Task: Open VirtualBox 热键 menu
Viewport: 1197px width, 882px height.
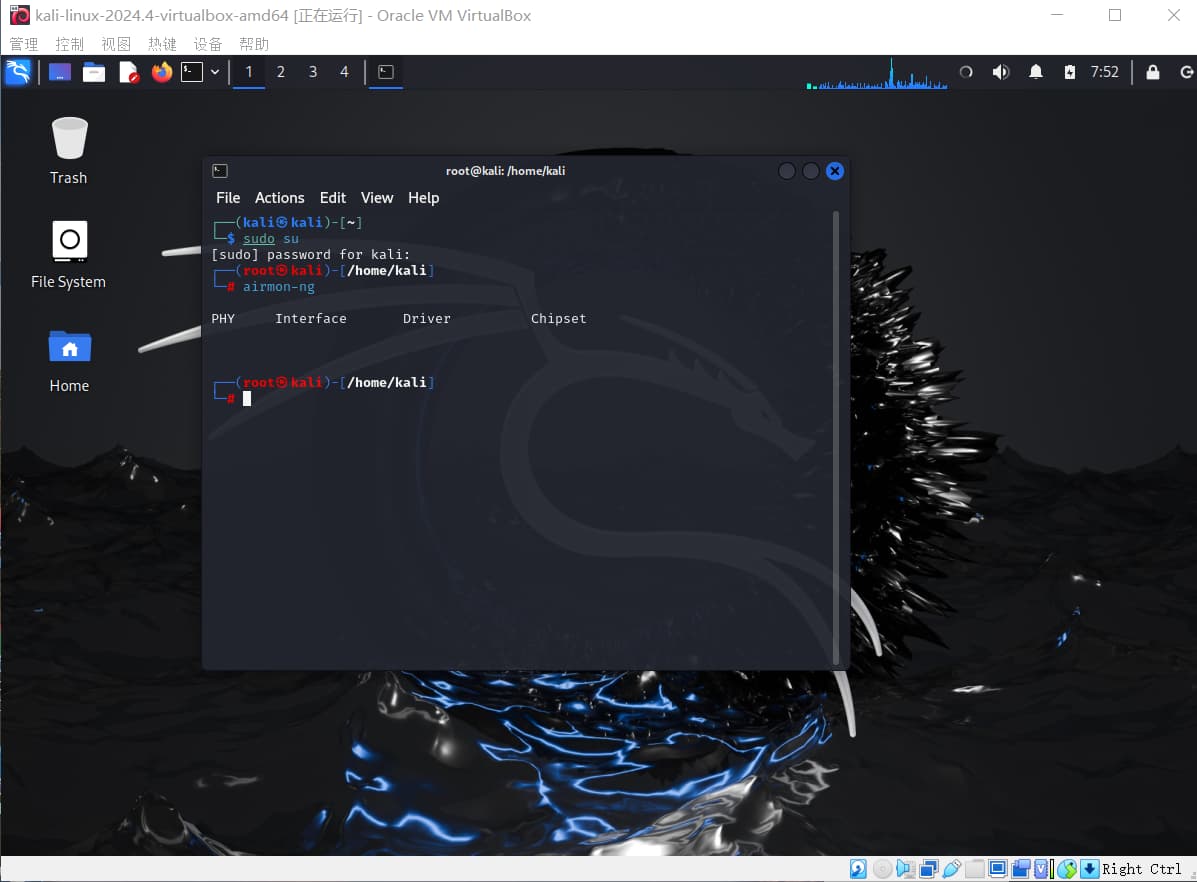Action: (162, 44)
